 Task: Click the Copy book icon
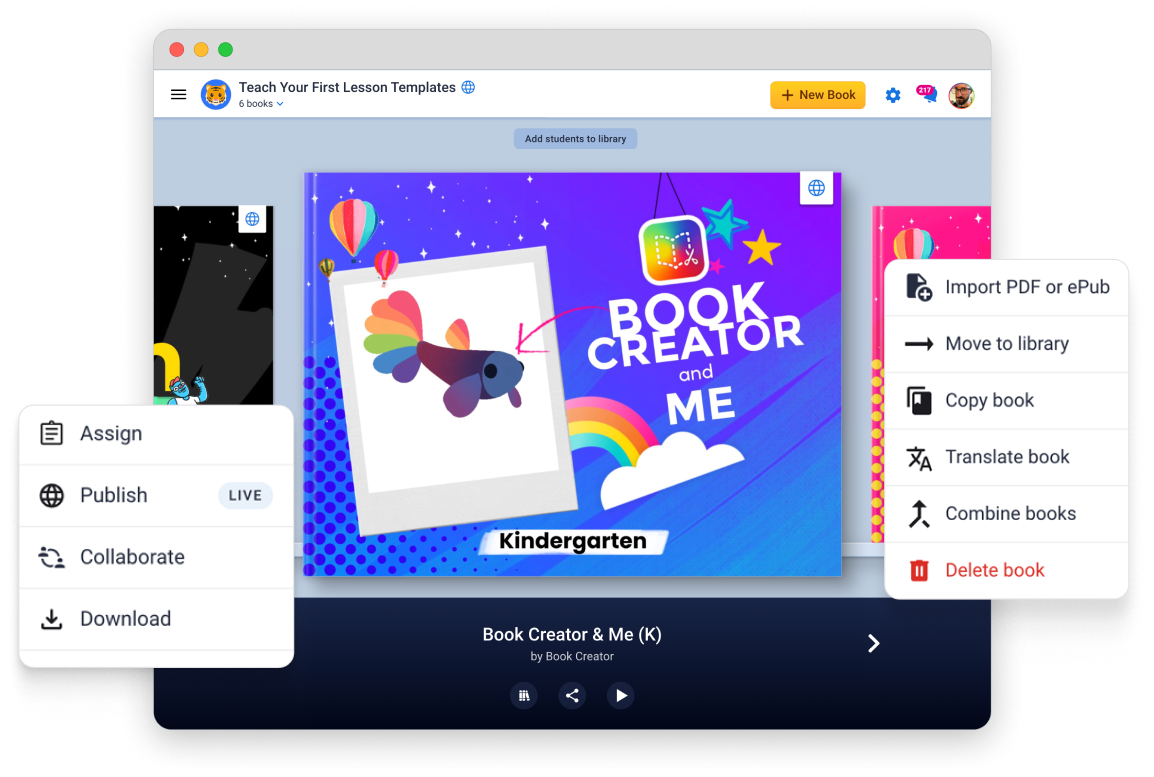[x=918, y=400]
